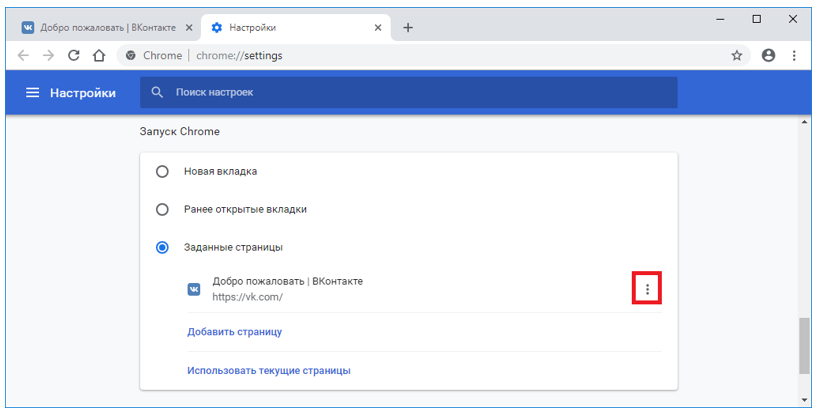The image size is (820, 412).
Task: Bookmark this page with the star icon
Action: (x=737, y=55)
